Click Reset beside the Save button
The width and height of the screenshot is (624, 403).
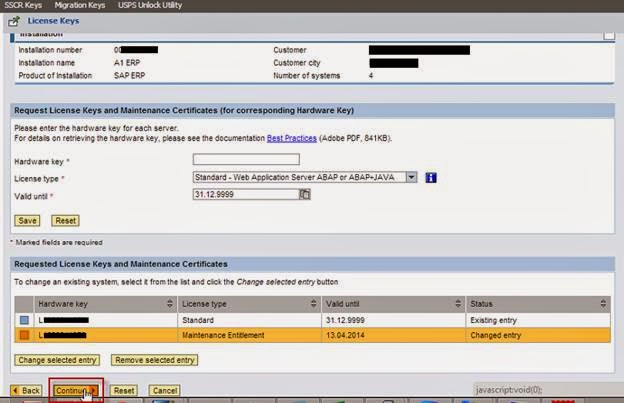pyautogui.click(x=65, y=221)
